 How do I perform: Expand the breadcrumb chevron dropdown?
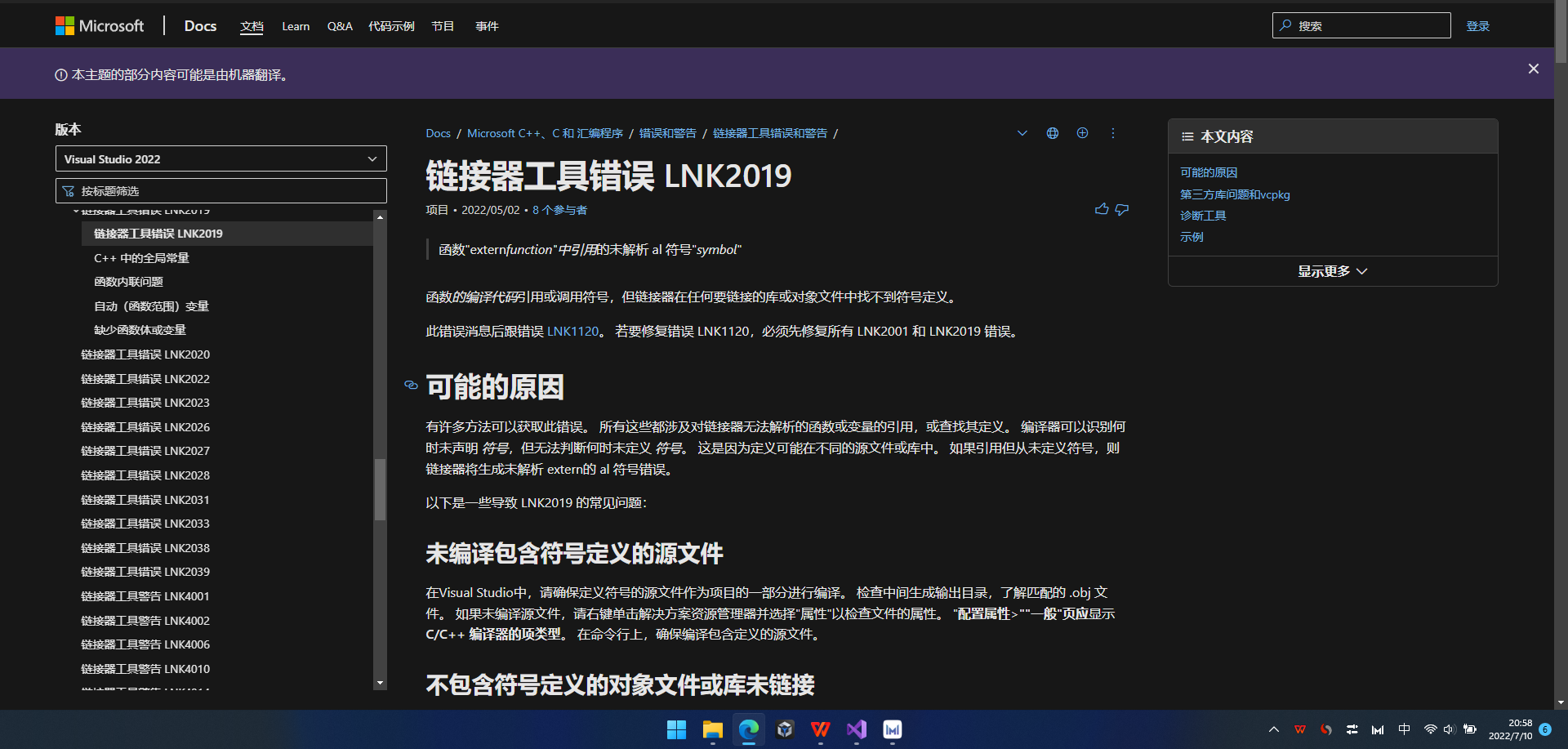click(x=1022, y=133)
